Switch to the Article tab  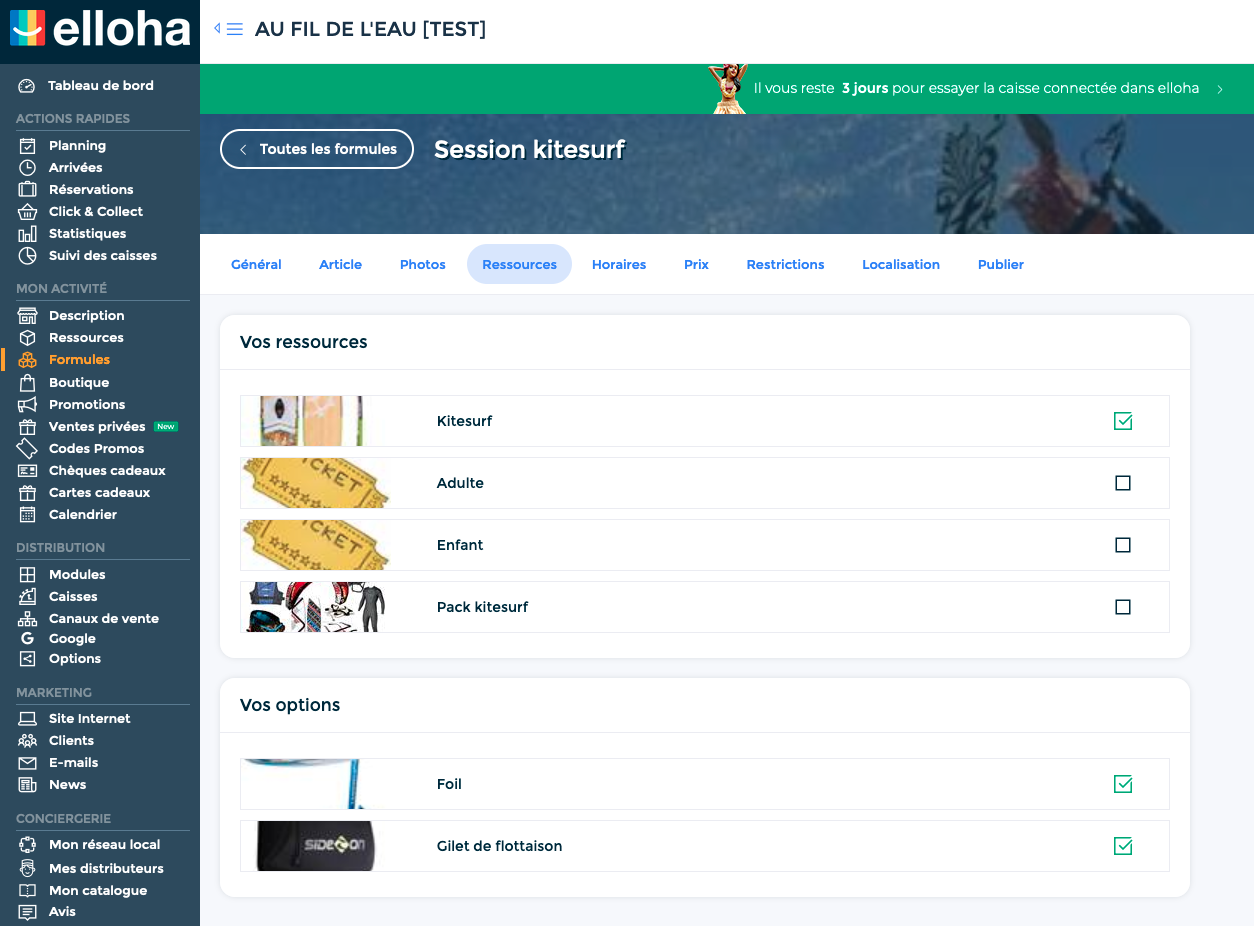(340, 264)
